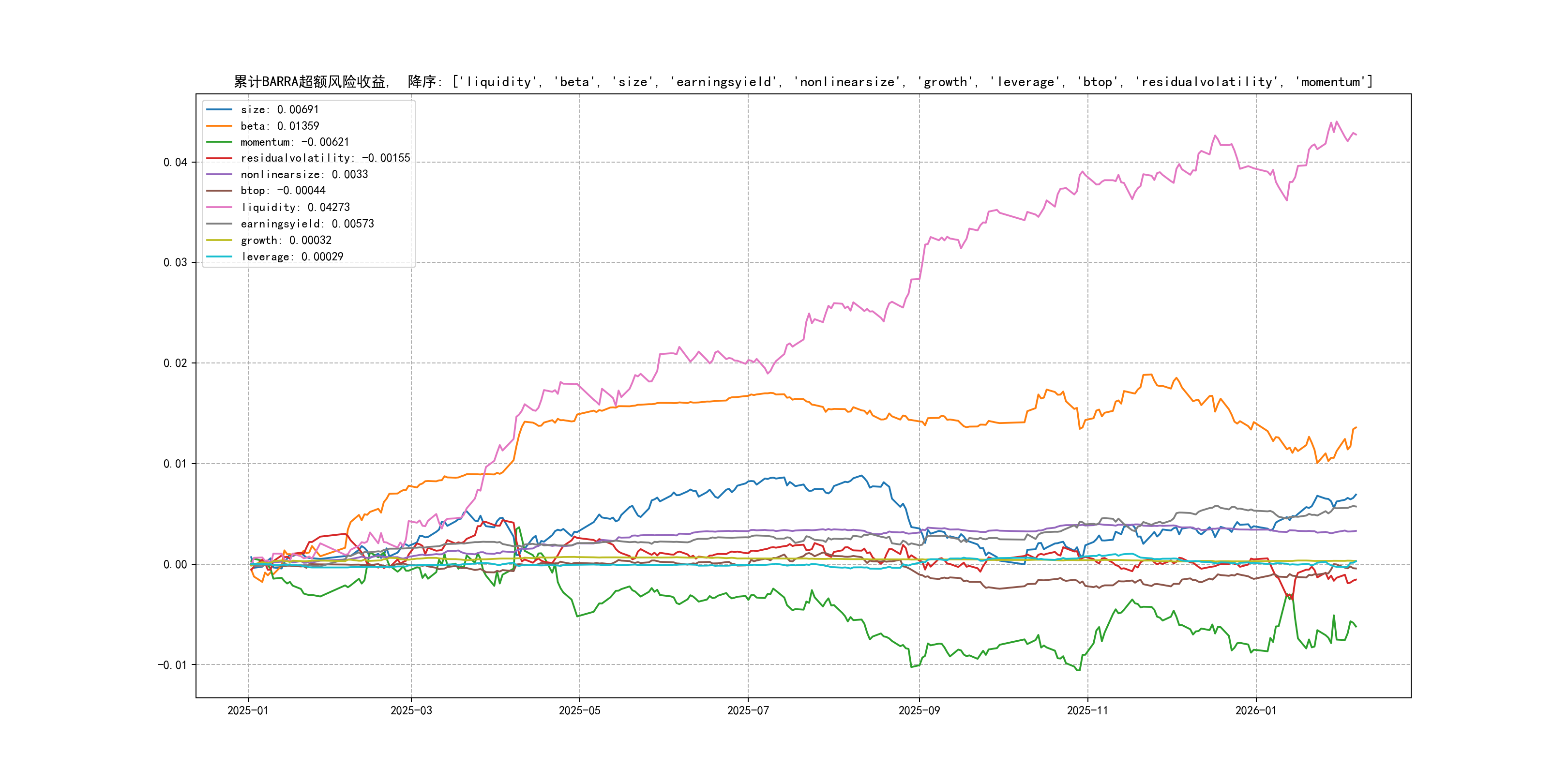Click the btop legend entry
Image resolution: width=1568 pixels, height=784 pixels.
click(283, 191)
